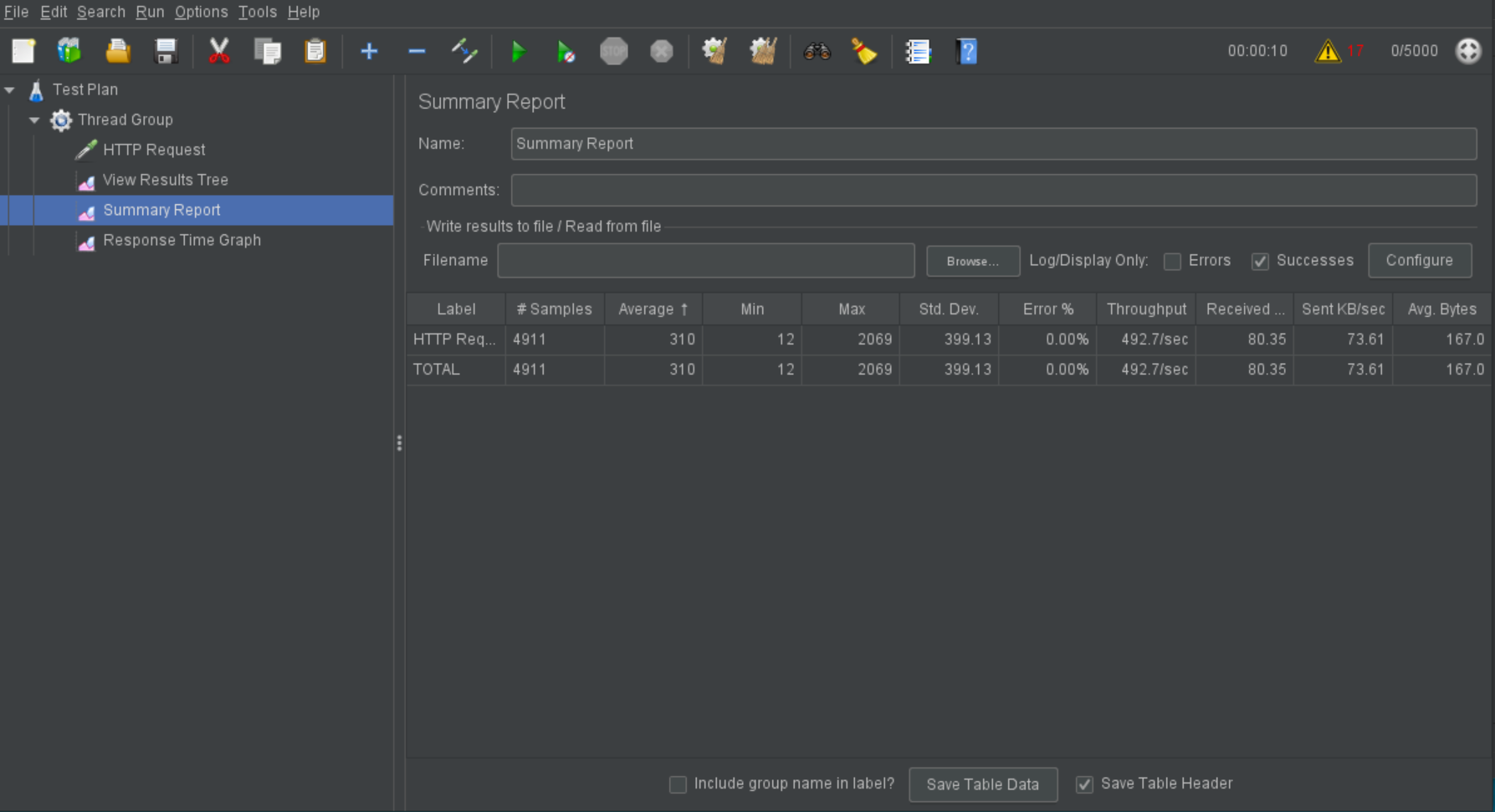Sort by the Throughput column header
This screenshot has height=812, width=1495.
[1146, 309]
